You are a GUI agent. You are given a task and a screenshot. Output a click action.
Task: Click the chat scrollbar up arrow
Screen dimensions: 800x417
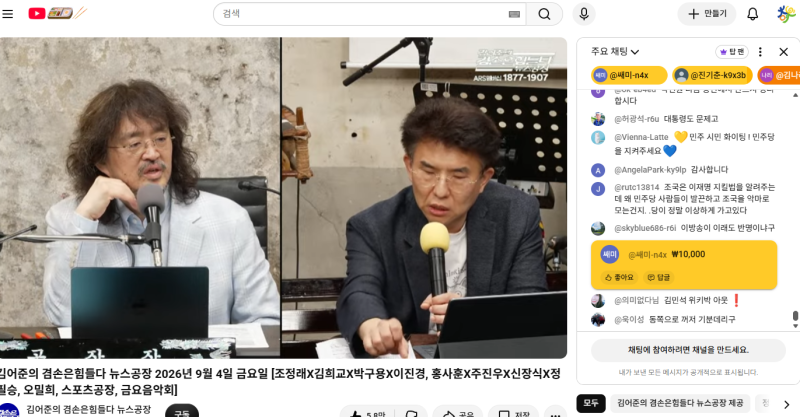point(795,95)
